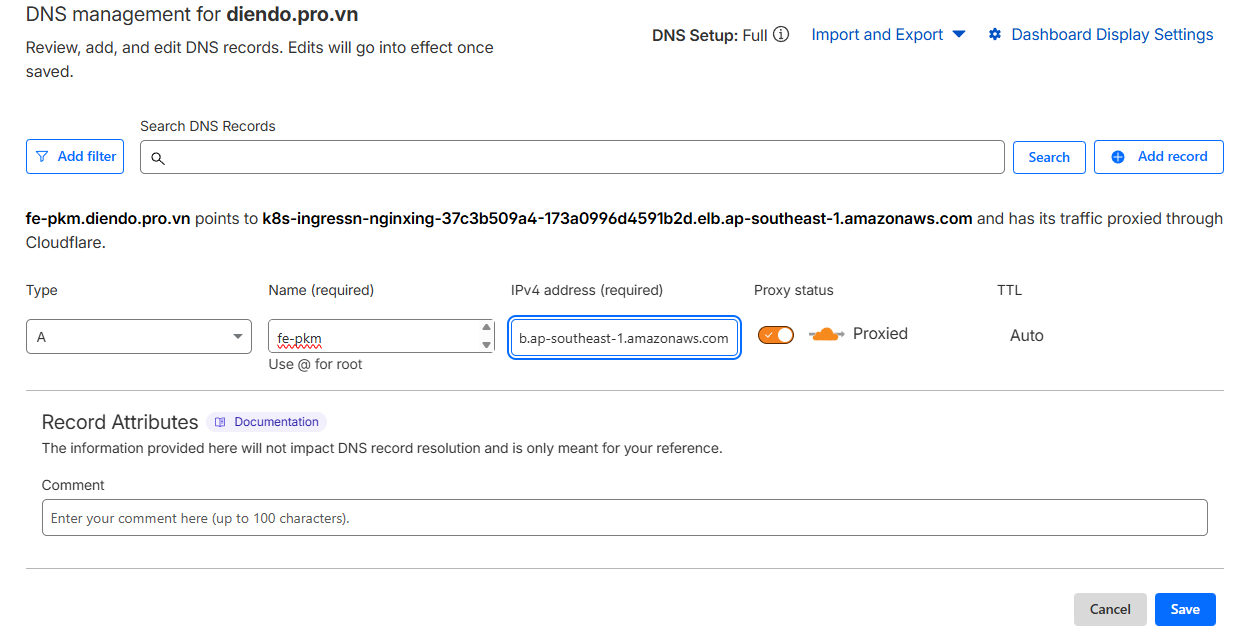1243x639 pixels.
Task: Save the DNS record changes
Action: [1185, 609]
